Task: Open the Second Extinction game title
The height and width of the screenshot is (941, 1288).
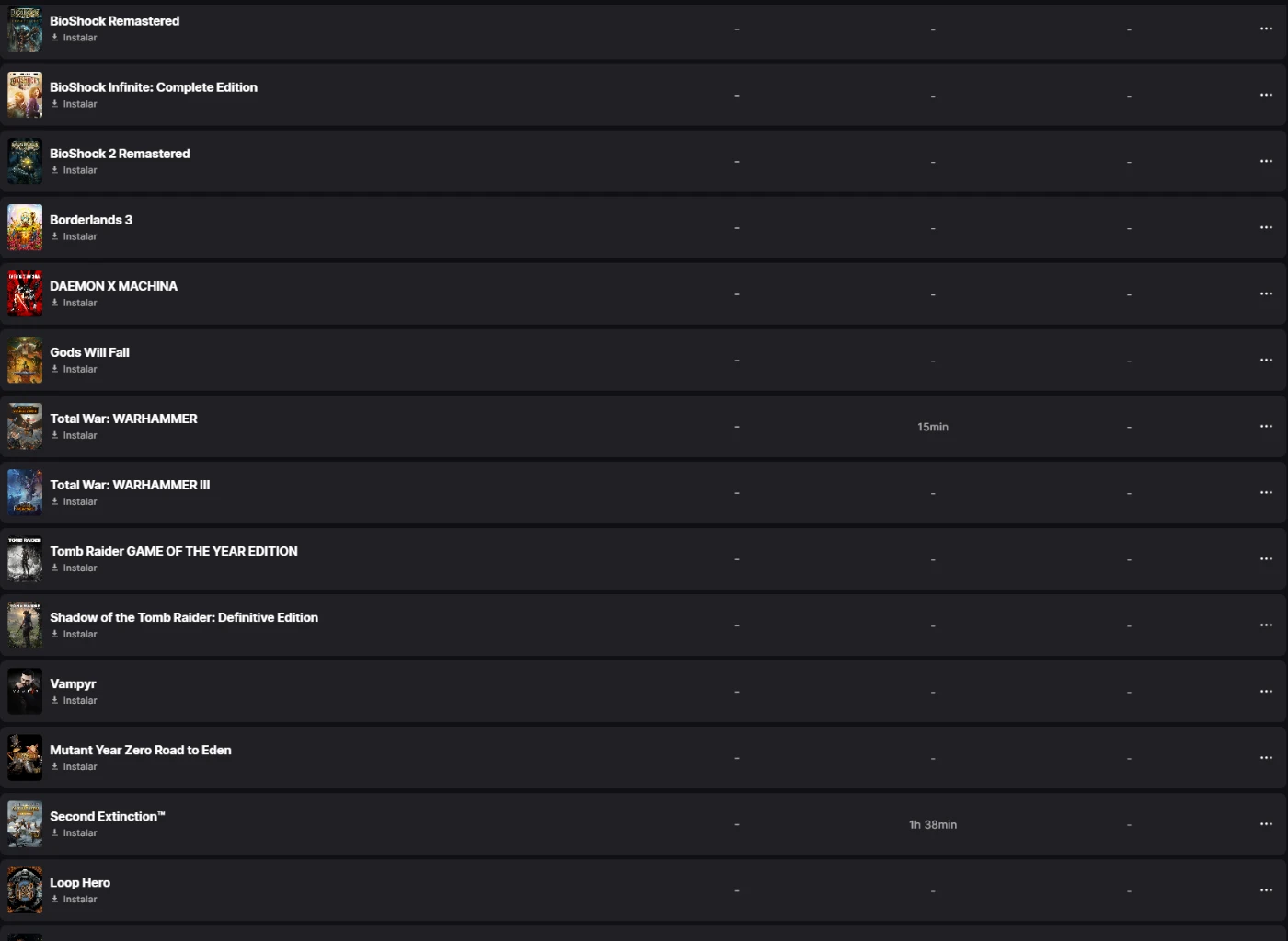Action: (107, 816)
